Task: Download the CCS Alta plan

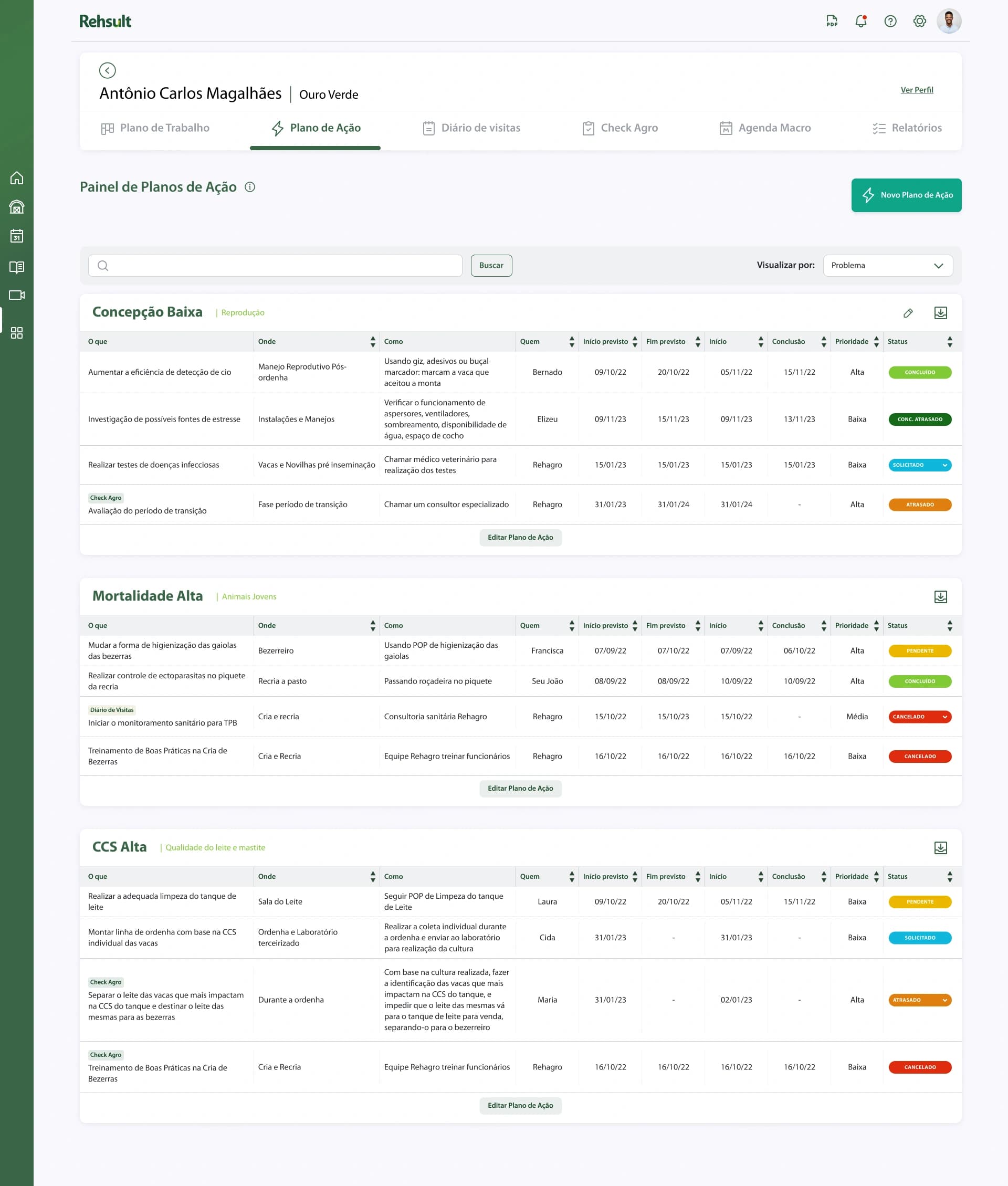Action: click(x=941, y=848)
